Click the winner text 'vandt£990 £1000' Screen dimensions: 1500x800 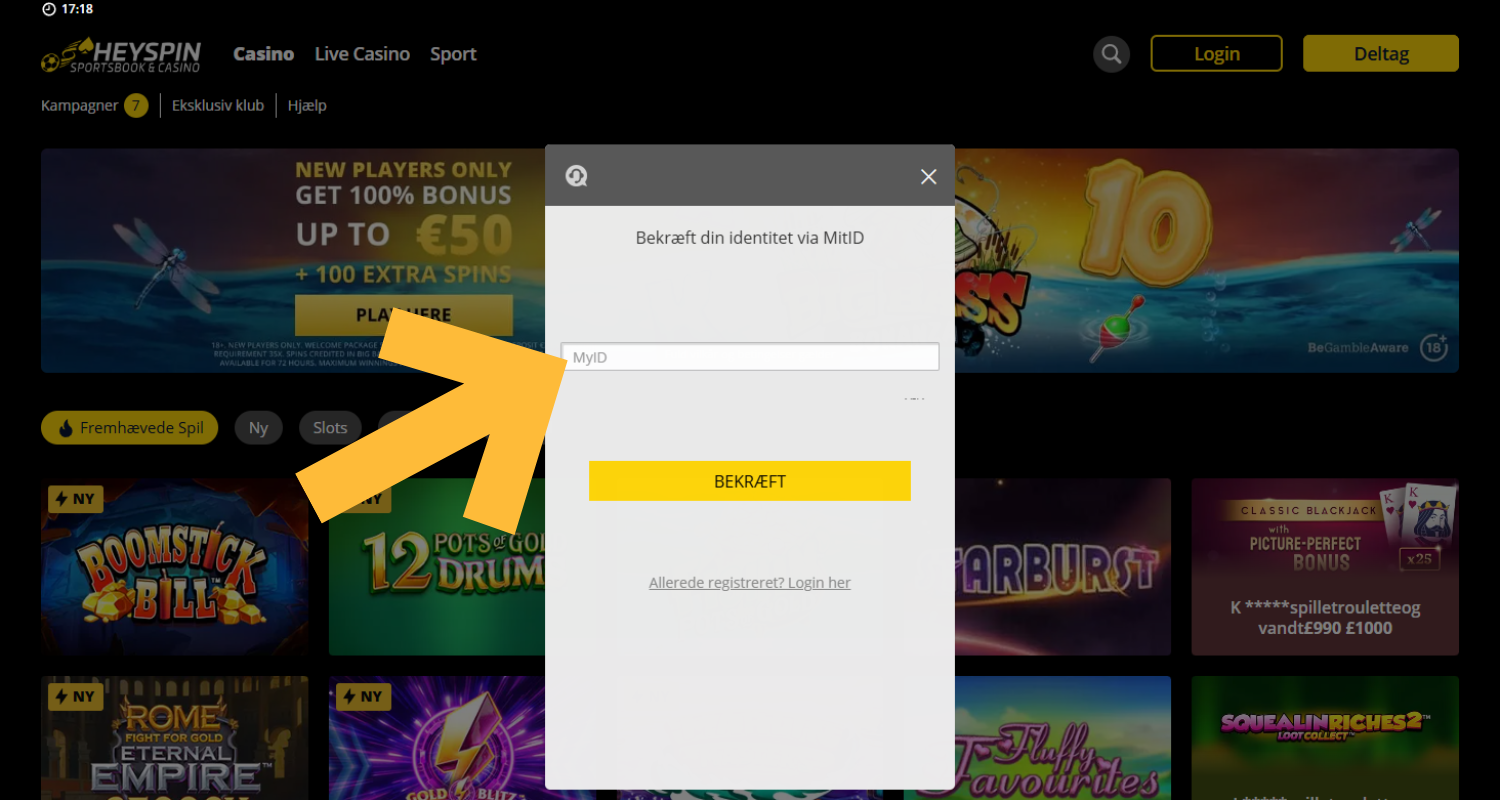point(1325,628)
